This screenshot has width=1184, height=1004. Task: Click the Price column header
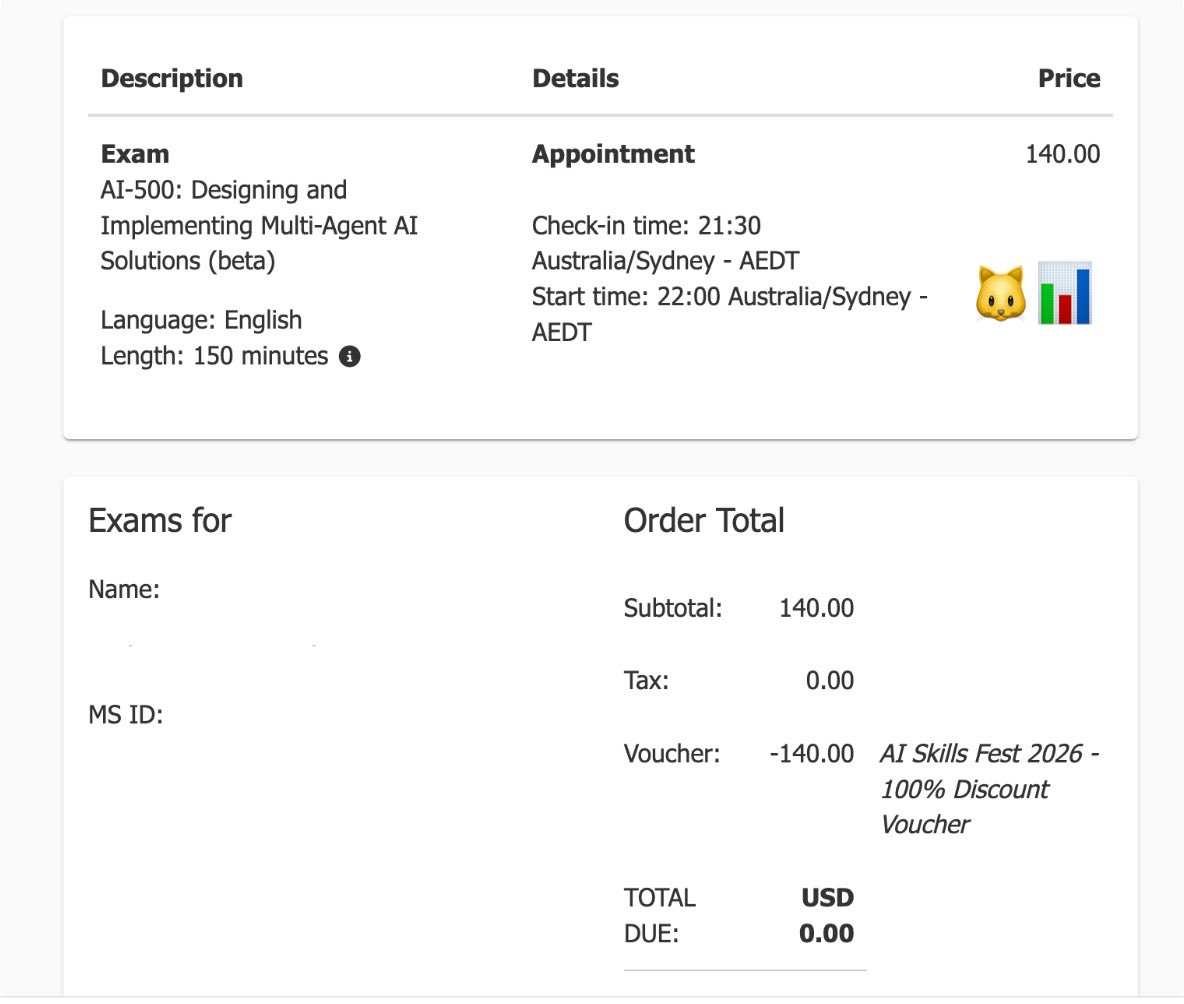pos(1068,79)
